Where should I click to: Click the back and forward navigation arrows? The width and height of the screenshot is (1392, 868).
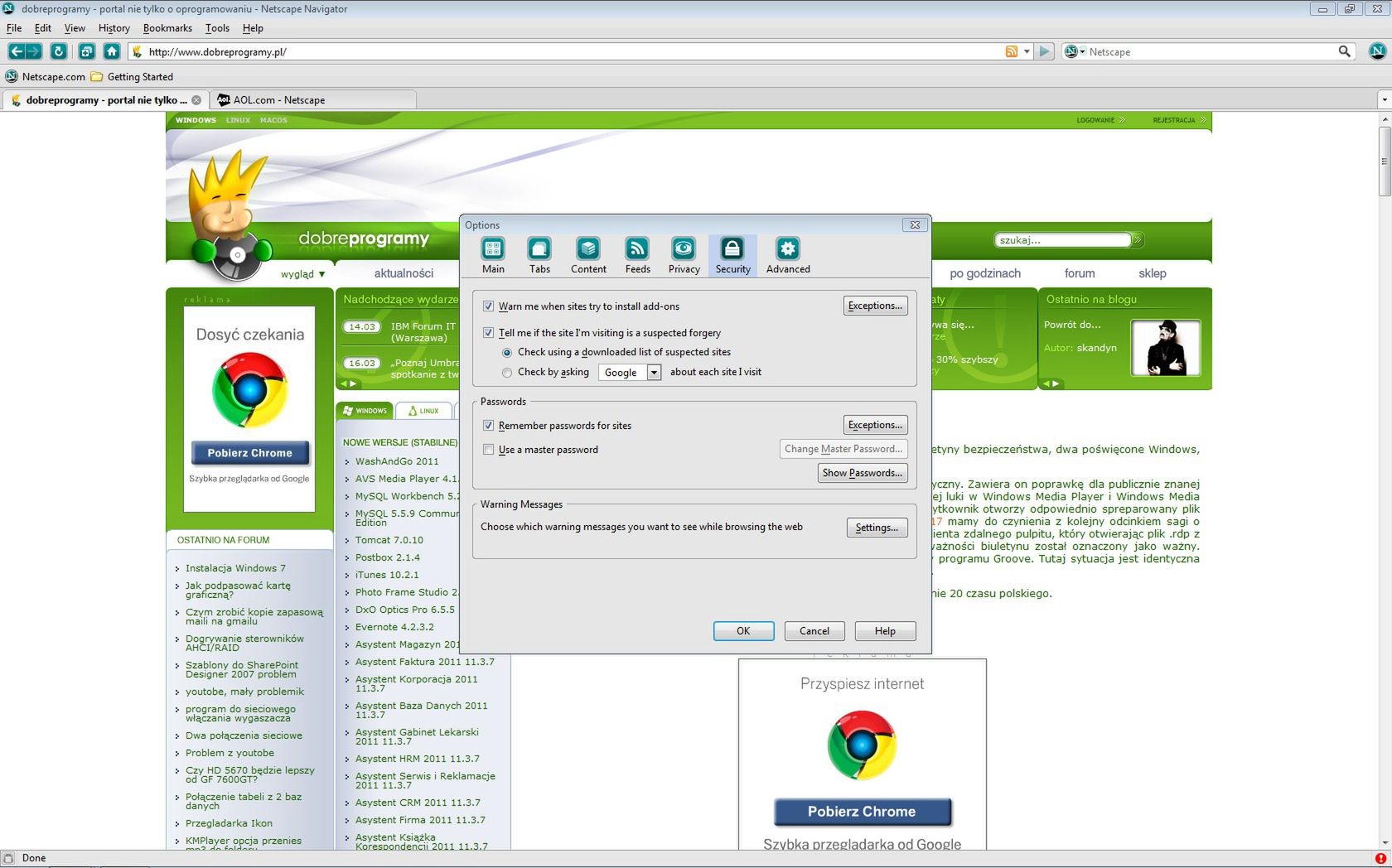24,51
